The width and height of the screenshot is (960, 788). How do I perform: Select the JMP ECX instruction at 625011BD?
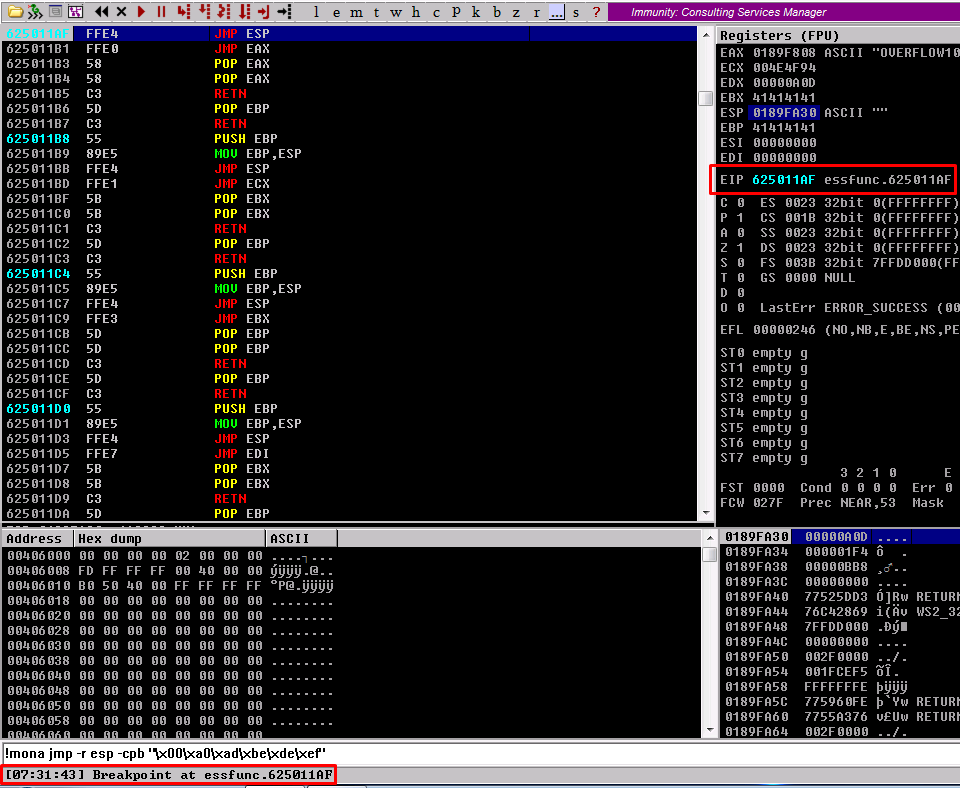coord(349,184)
